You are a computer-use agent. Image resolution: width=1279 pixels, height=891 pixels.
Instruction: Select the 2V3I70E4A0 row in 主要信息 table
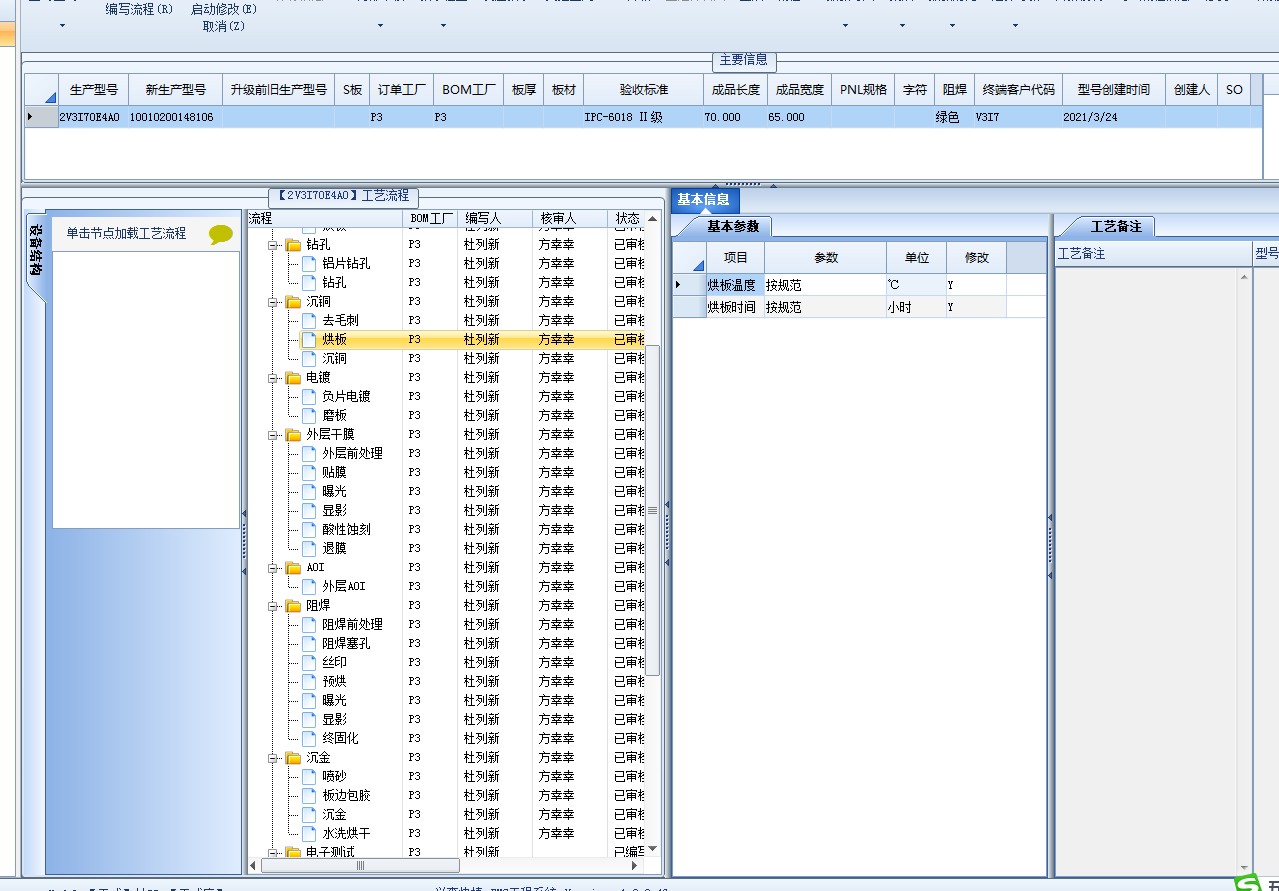pyautogui.click(x=644, y=117)
